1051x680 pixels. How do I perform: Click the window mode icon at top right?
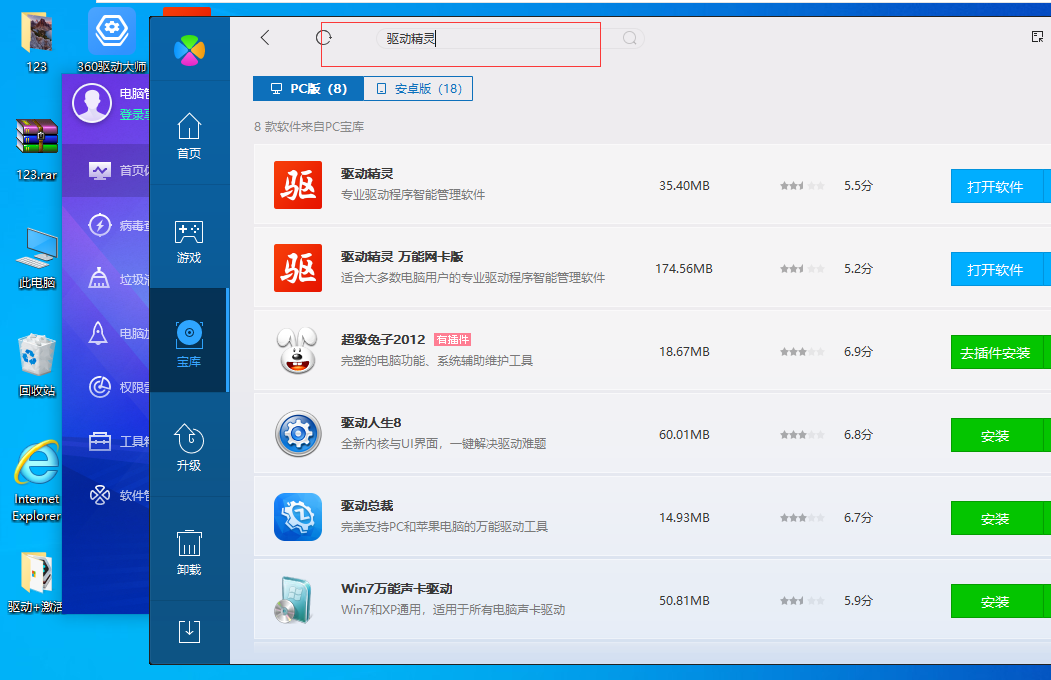point(1037,37)
